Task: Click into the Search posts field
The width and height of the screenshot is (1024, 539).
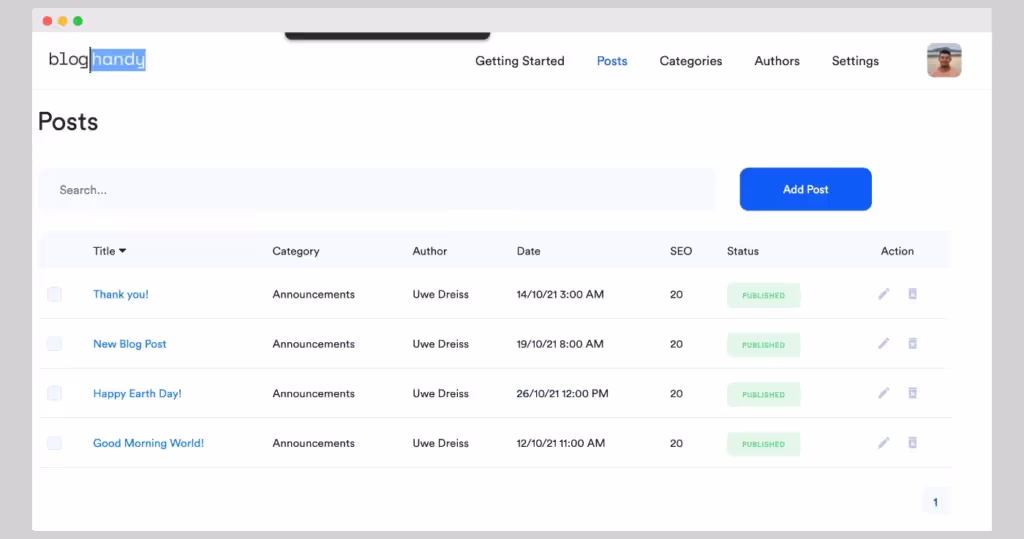Action: (376, 190)
